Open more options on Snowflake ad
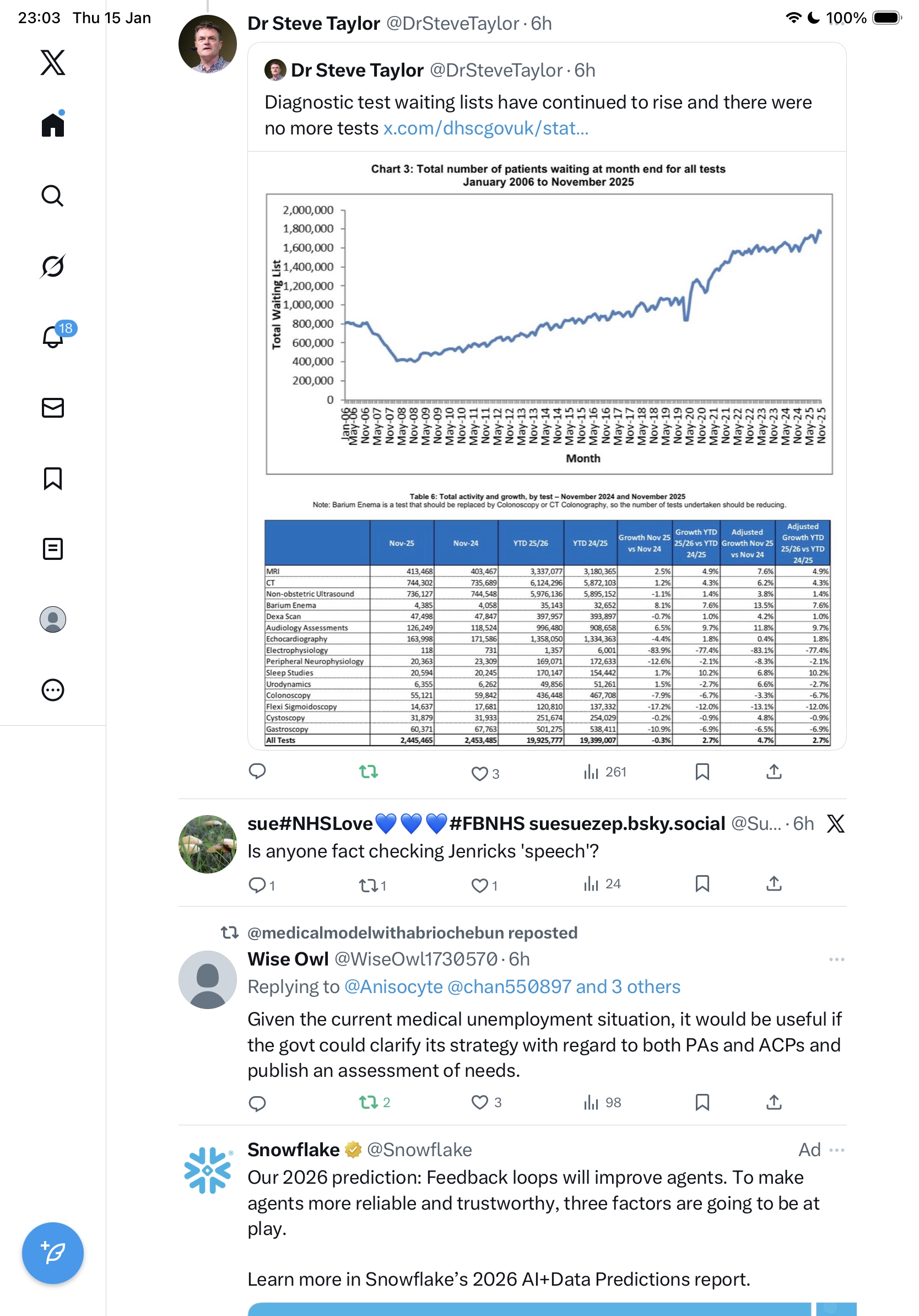 click(x=836, y=1149)
